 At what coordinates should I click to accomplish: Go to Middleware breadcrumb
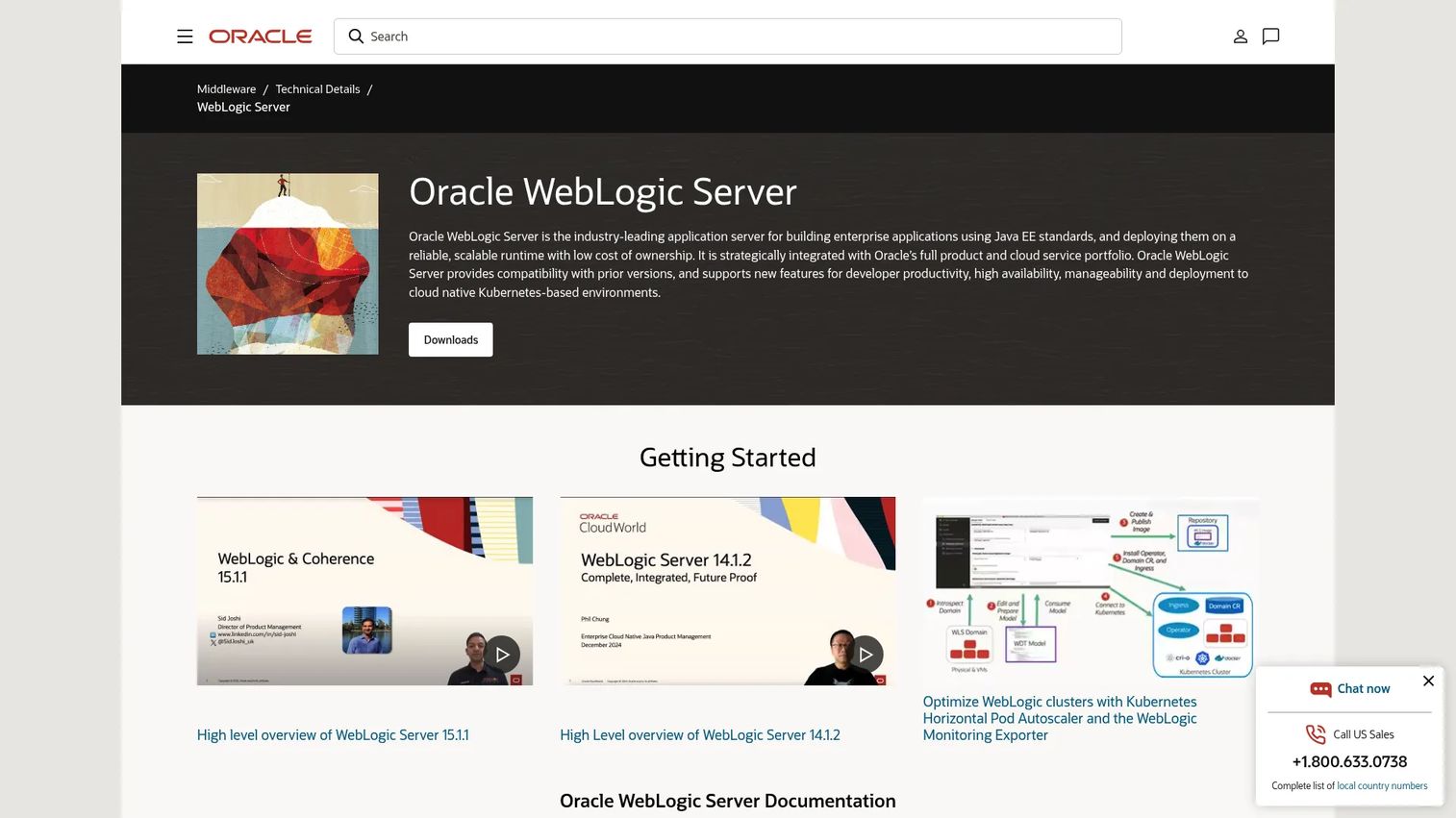(x=226, y=89)
